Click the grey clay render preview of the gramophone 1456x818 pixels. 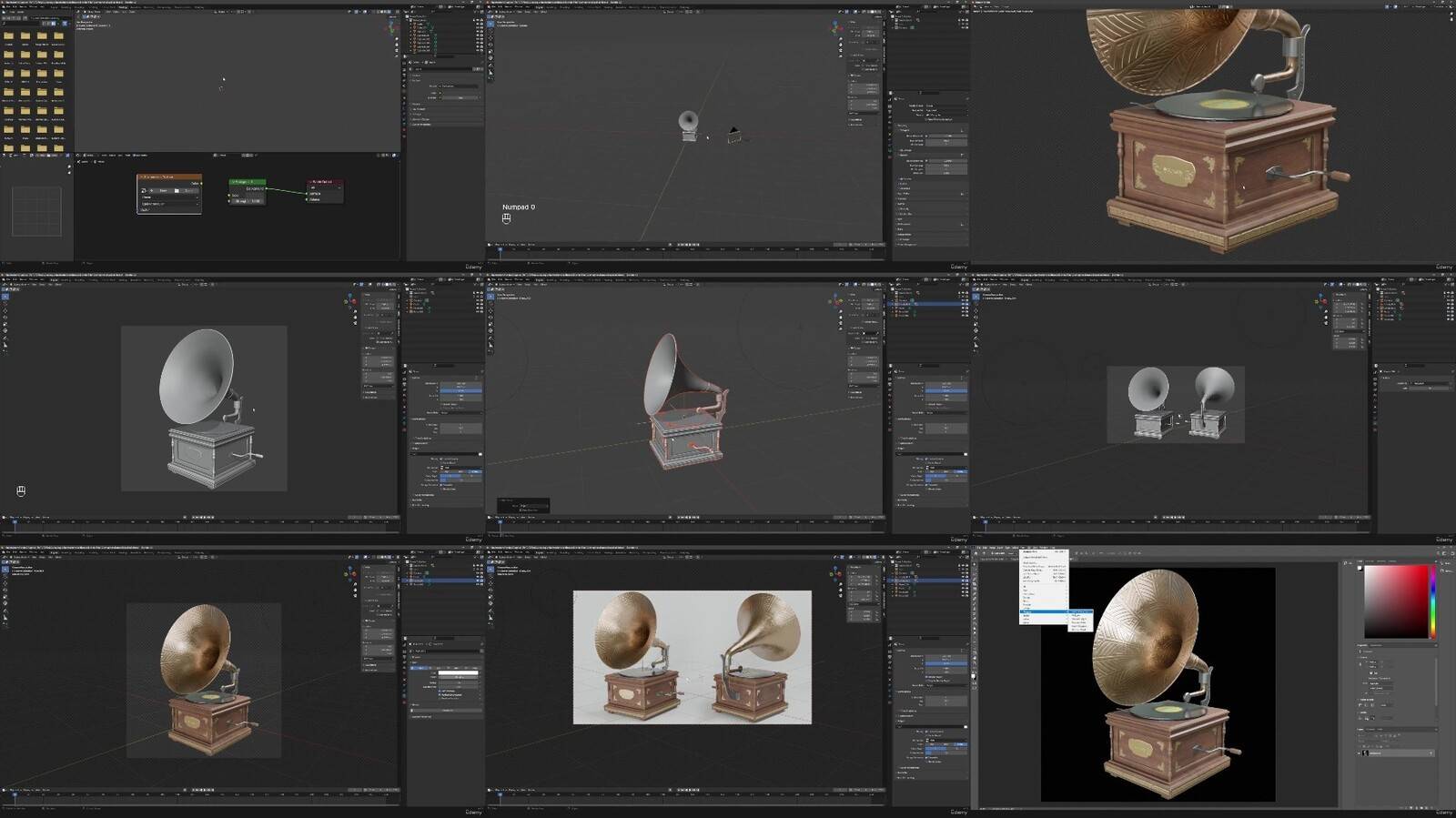pos(204,409)
